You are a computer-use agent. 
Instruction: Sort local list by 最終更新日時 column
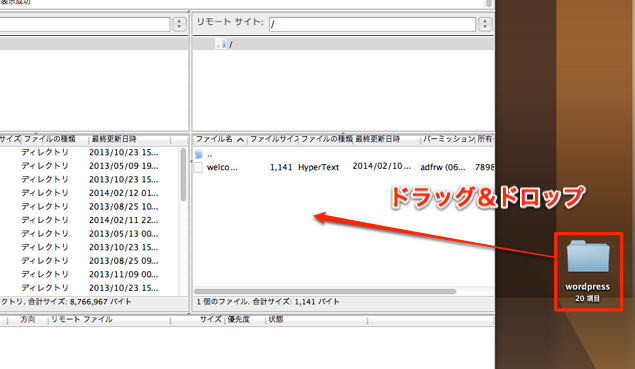click(129, 139)
